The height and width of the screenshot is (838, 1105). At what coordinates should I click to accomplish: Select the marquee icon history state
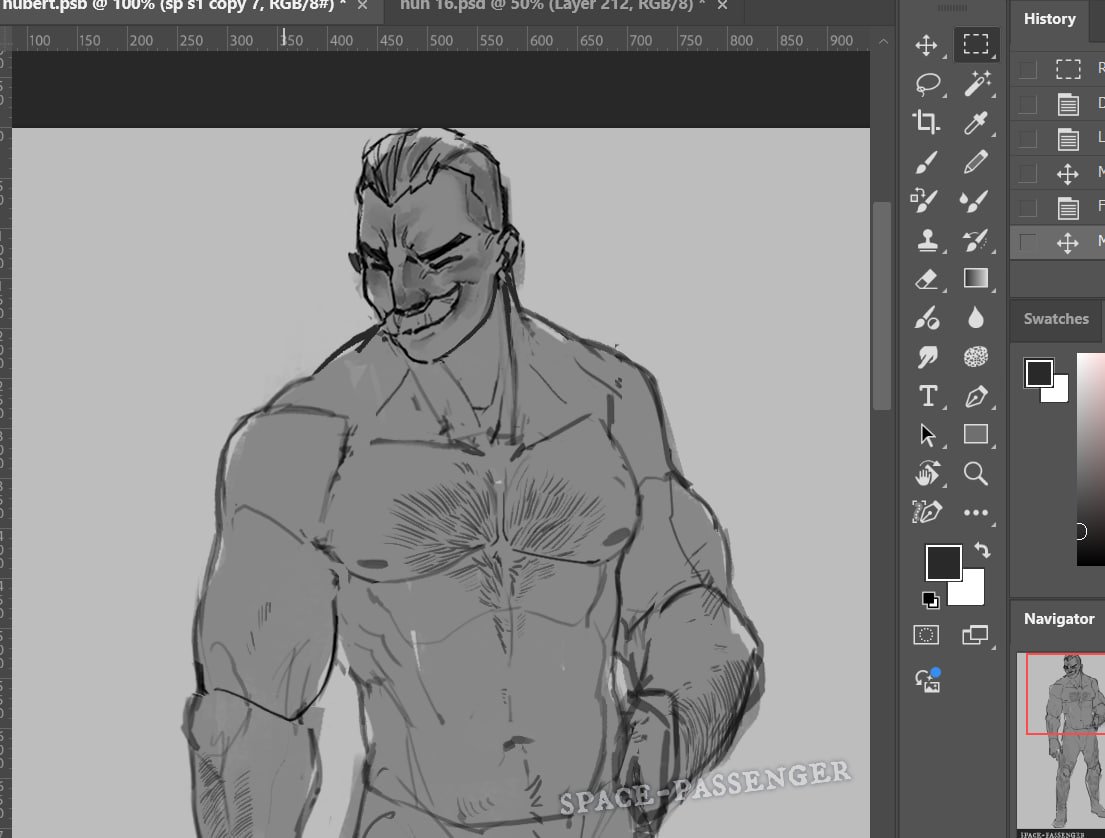coord(1068,69)
